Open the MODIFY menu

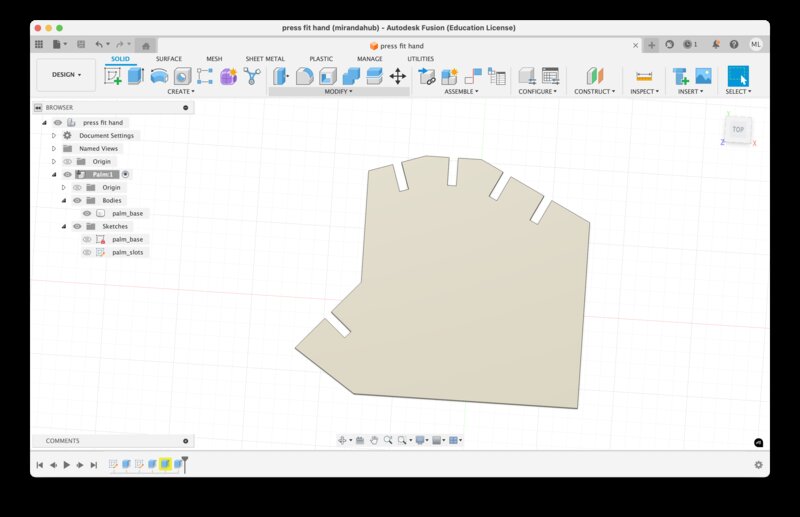[339, 91]
